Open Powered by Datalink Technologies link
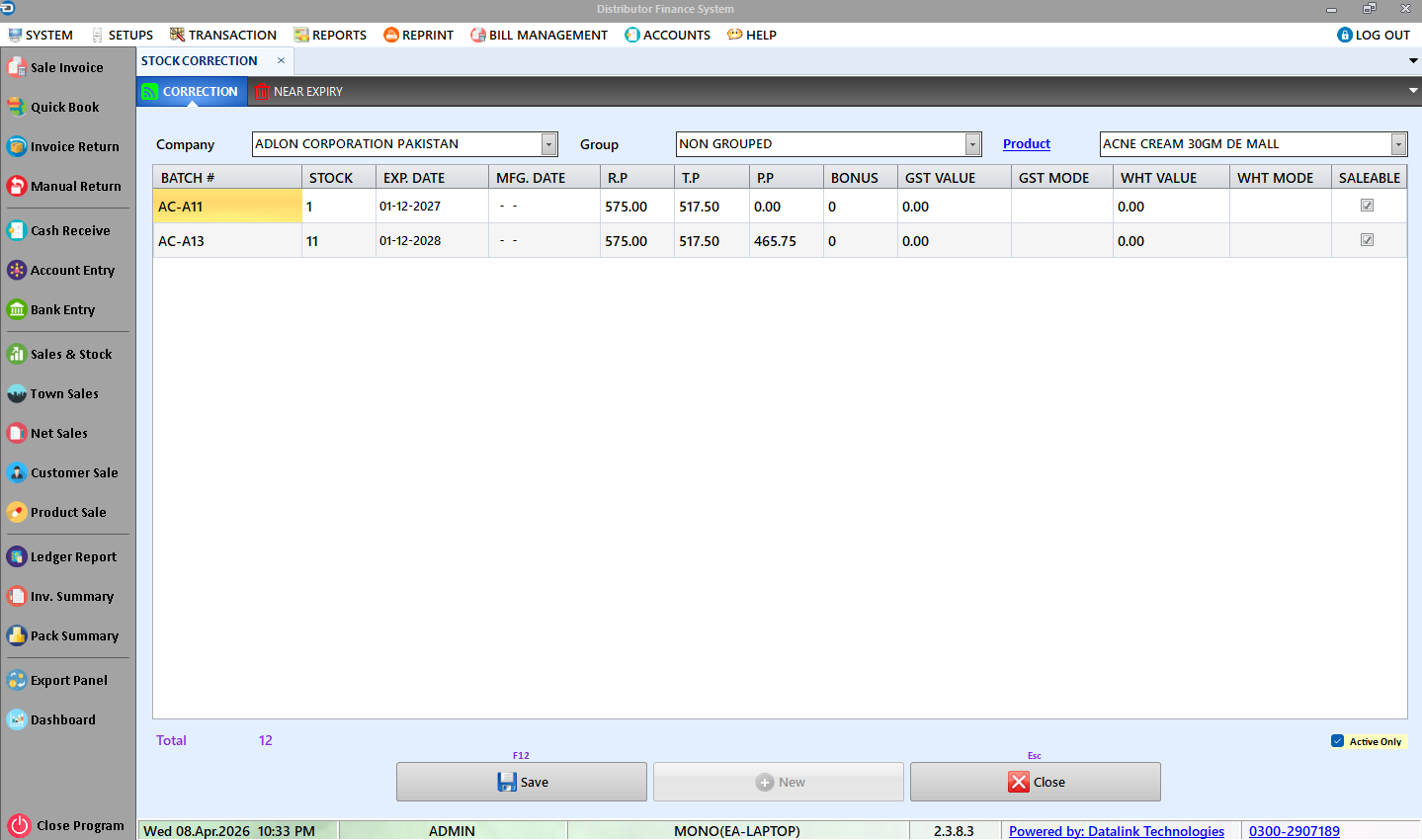 [x=1117, y=831]
